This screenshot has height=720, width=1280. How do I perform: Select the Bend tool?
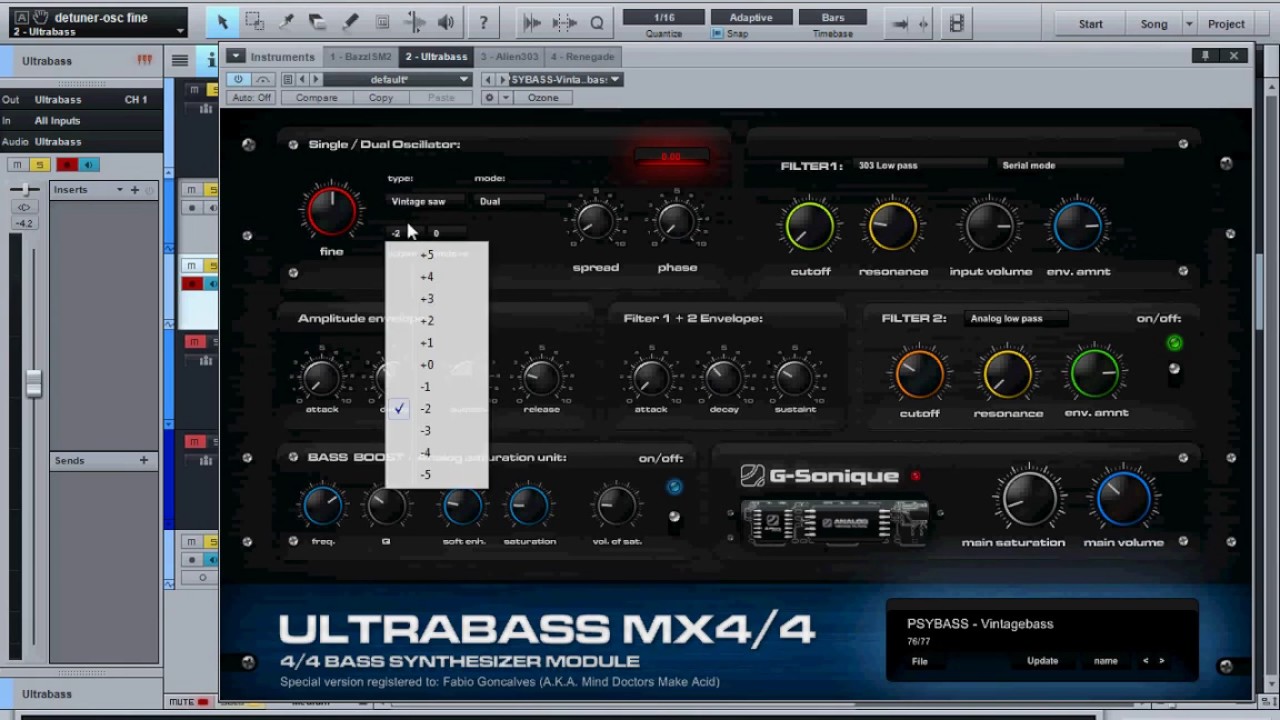point(414,22)
